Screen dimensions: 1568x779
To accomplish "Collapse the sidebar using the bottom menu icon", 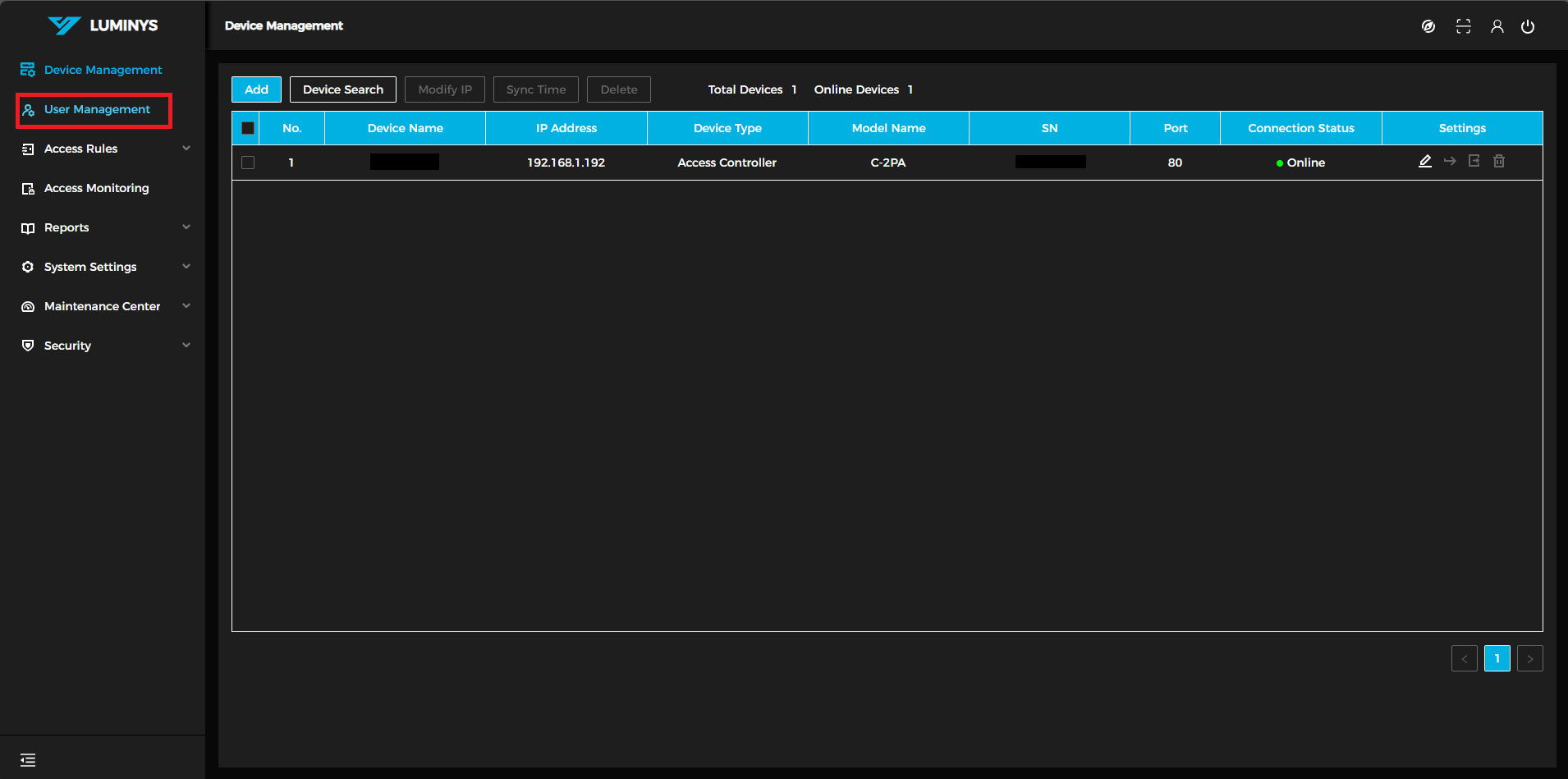I will click(x=28, y=760).
